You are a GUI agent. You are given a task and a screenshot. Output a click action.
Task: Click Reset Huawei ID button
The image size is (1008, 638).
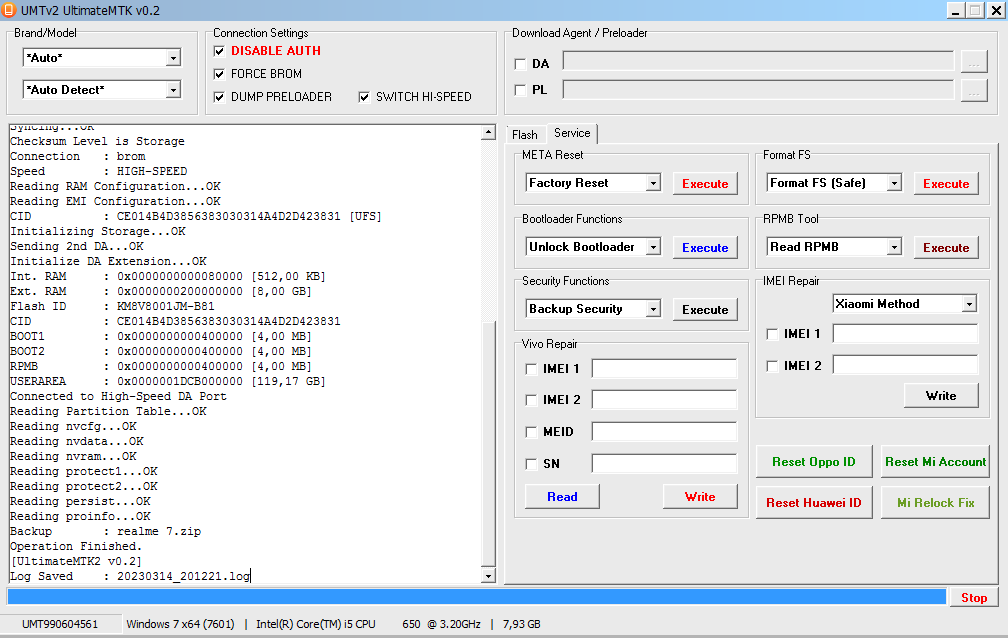pos(814,503)
